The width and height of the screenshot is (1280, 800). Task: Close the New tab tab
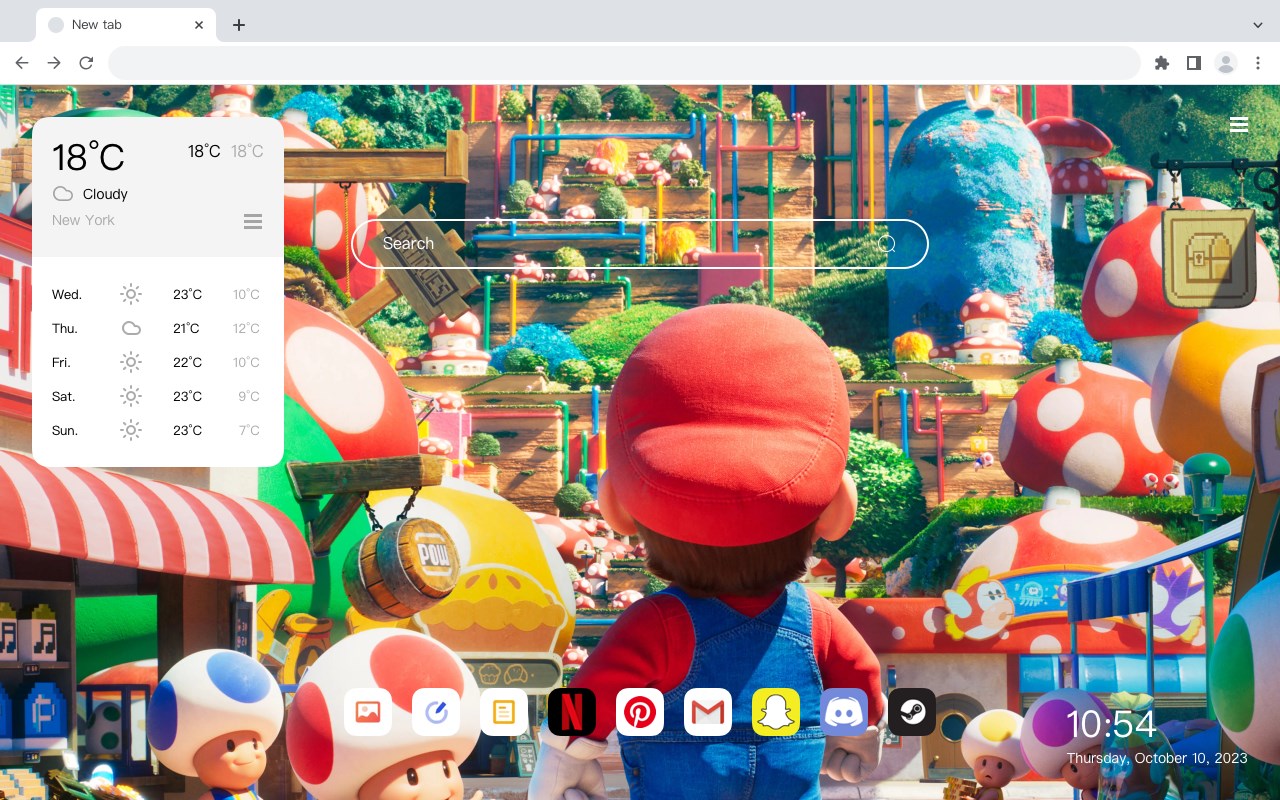pos(199,25)
